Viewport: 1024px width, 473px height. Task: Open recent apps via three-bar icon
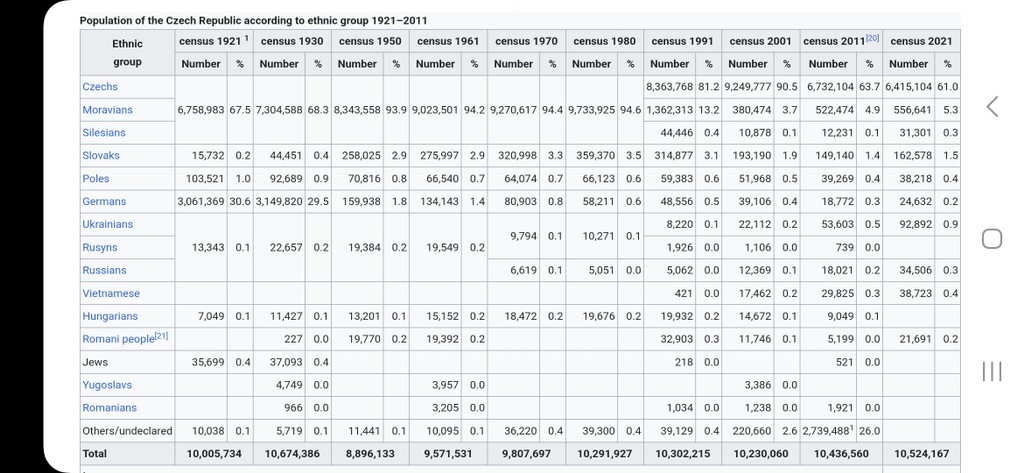pos(991,371)
